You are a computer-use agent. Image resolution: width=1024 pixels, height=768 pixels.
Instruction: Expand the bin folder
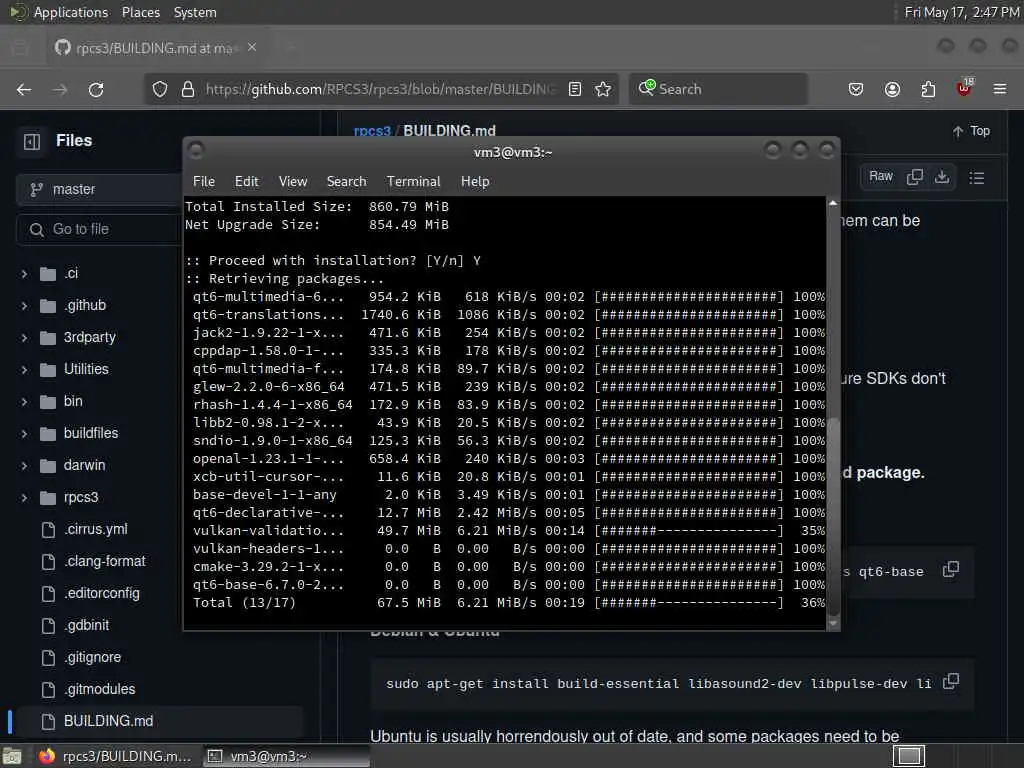click(24, 402)
